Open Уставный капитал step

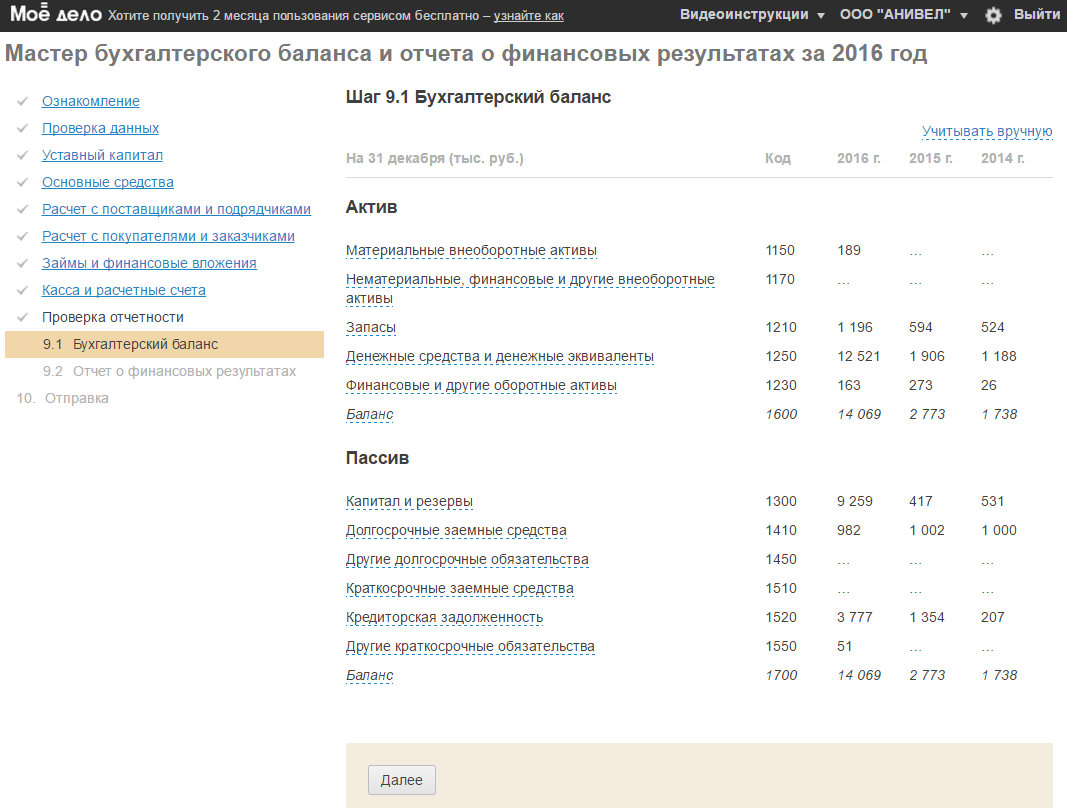[102, 155]
